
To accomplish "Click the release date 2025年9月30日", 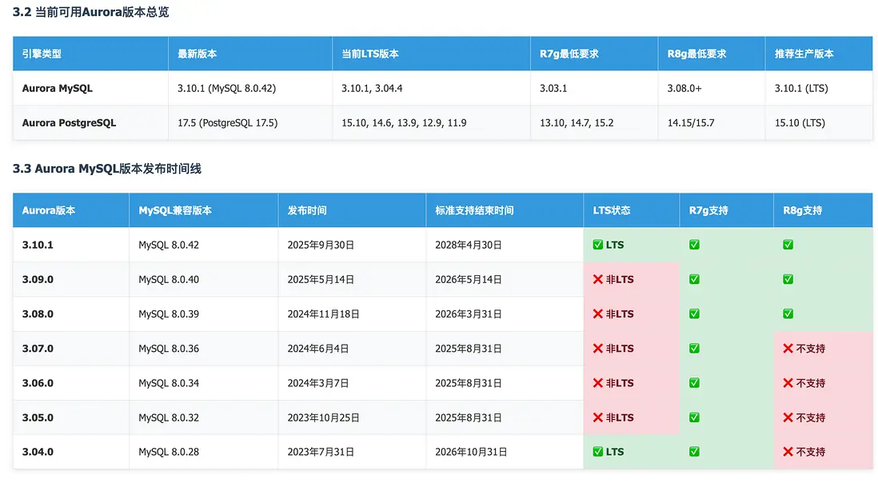I will [321, 245].
